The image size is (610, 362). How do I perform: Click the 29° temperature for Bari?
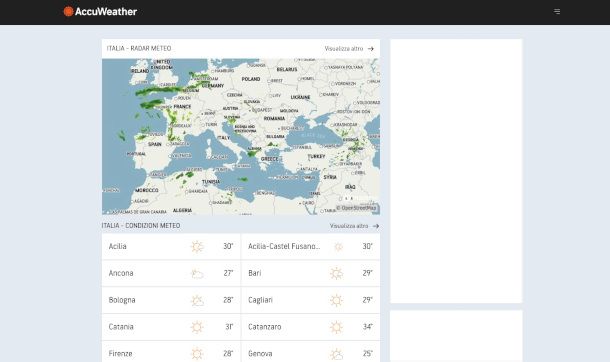click(x=367, y=273)
